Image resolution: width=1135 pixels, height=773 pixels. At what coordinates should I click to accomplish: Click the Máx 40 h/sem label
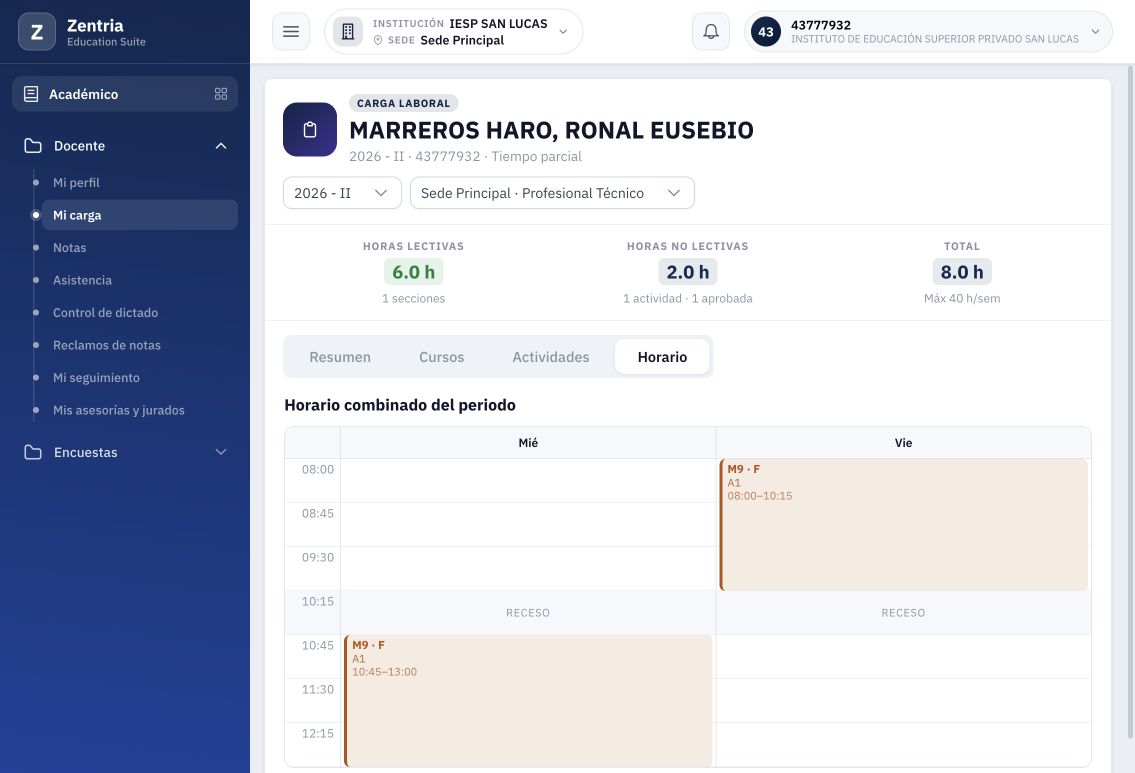tap(962, 298)
